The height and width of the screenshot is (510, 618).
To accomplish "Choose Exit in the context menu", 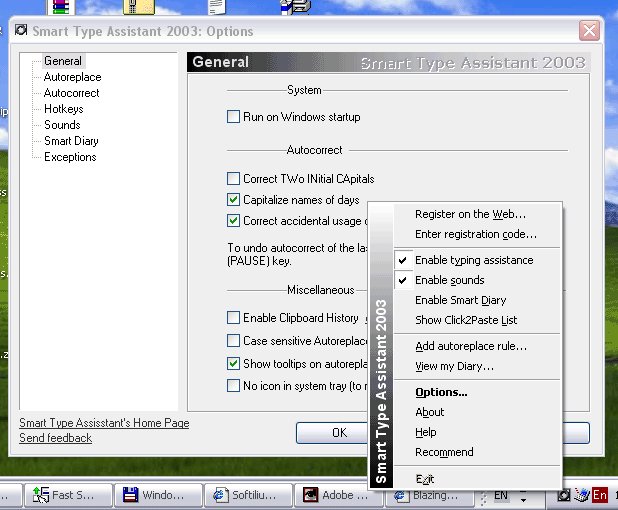I will coord(477,479).
